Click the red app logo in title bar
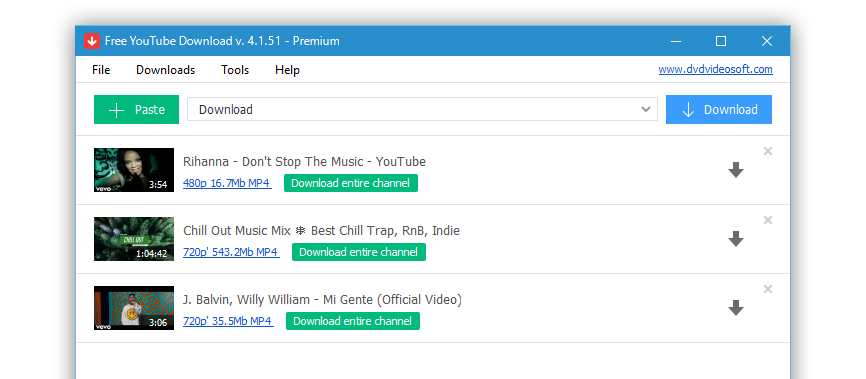Image resolution: width=866 pixels, height=379 pixels. 92,41
